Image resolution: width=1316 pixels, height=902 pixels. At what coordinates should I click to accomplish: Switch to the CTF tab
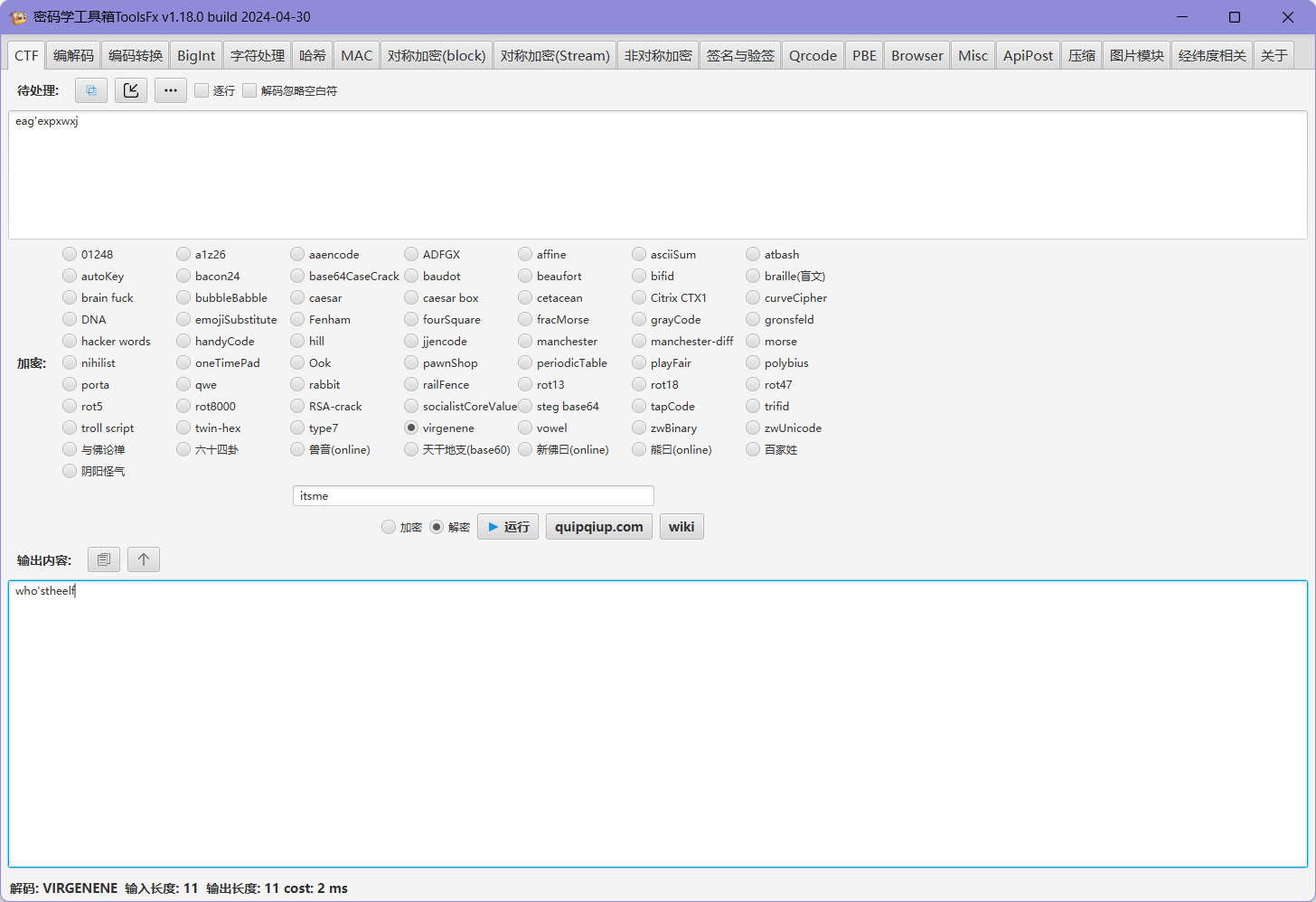pyautogui.click(x=26, y=55)
